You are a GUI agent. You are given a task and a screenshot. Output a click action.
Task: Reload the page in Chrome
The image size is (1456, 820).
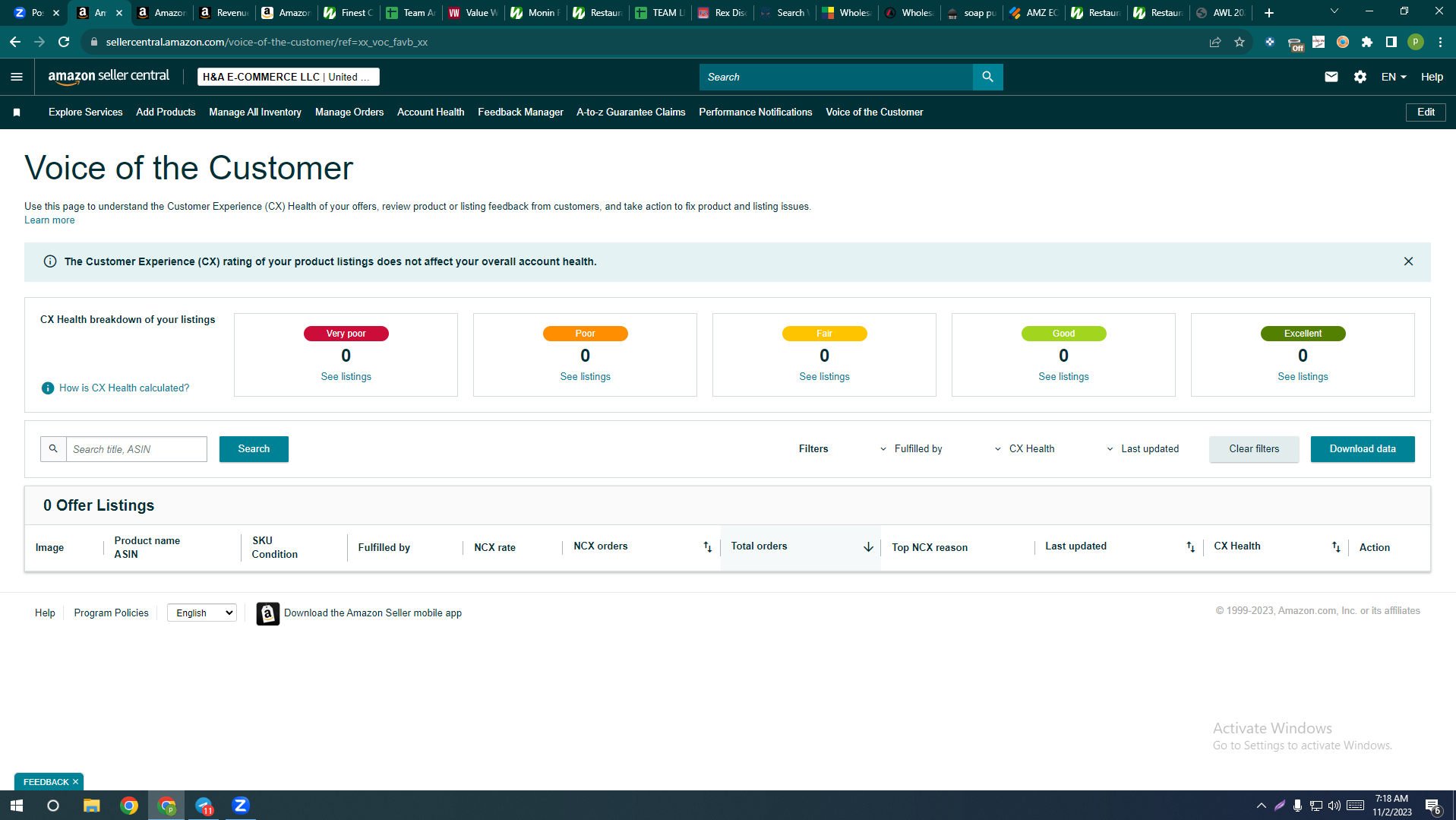pyautogui.click(x=64, y=42)
